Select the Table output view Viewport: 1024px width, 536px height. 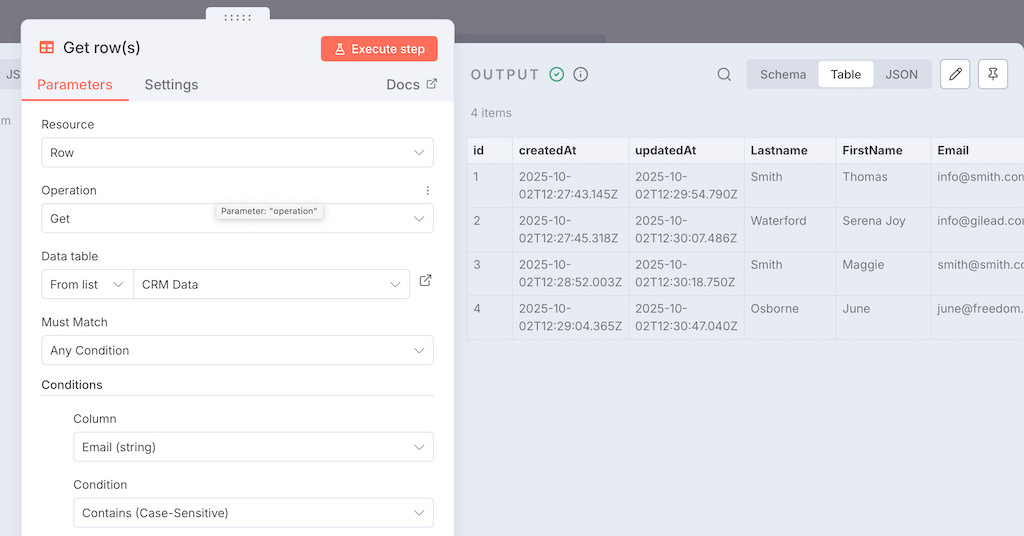845,74
